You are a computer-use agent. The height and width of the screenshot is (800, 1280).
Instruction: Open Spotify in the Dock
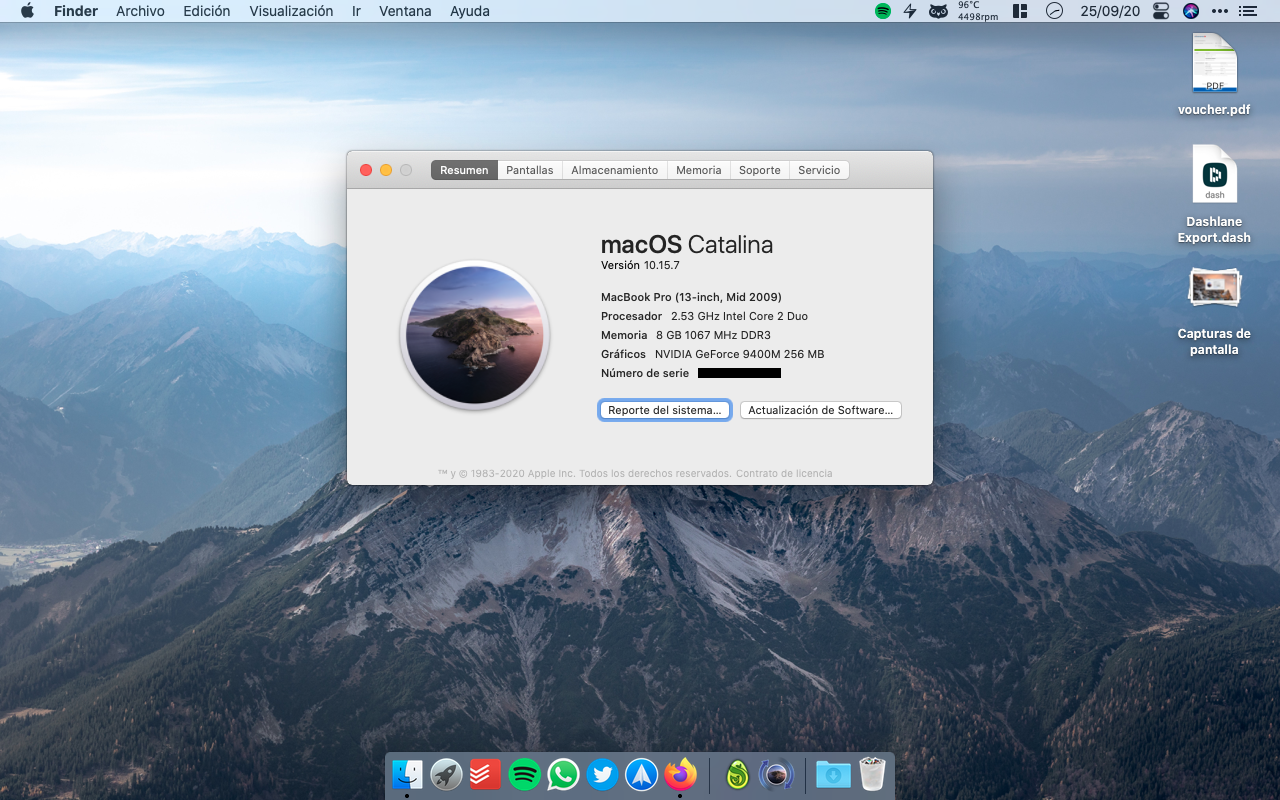(x=524, y=774)
